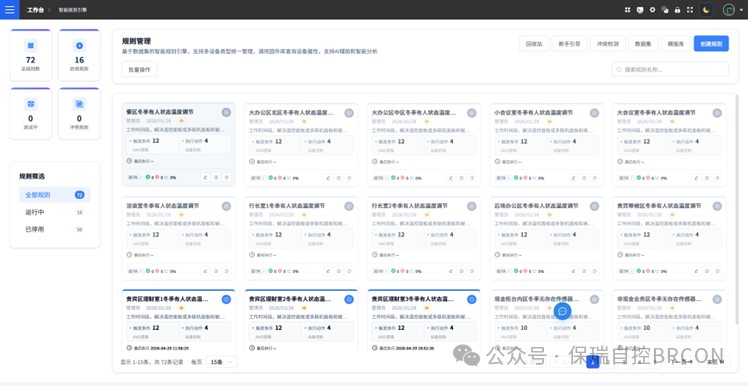748x386 pixels.
Task: Click the 智能规则引擎 breadcrumb item
Action: pyautogui.click(x=73, y=10)
